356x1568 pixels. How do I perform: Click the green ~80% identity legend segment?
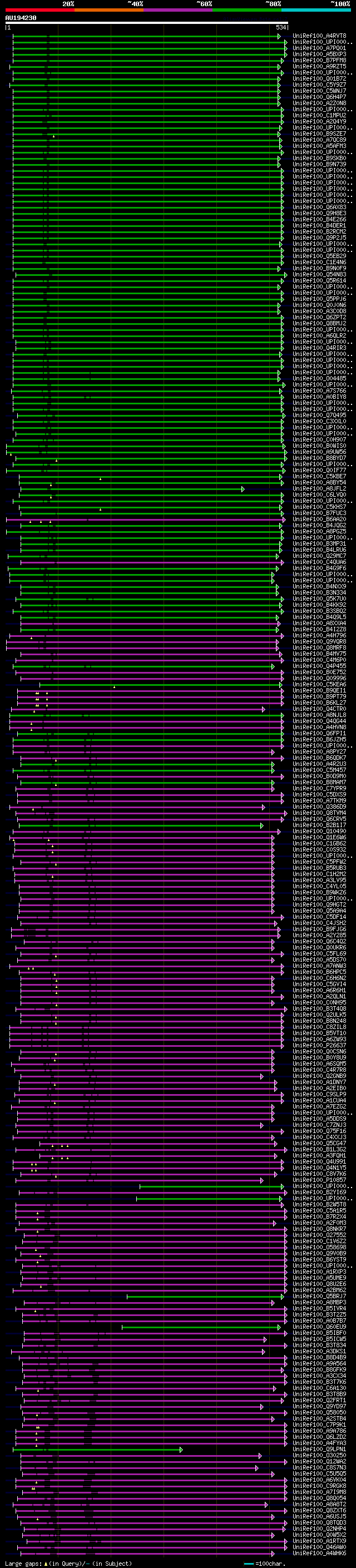click(247, 10)
